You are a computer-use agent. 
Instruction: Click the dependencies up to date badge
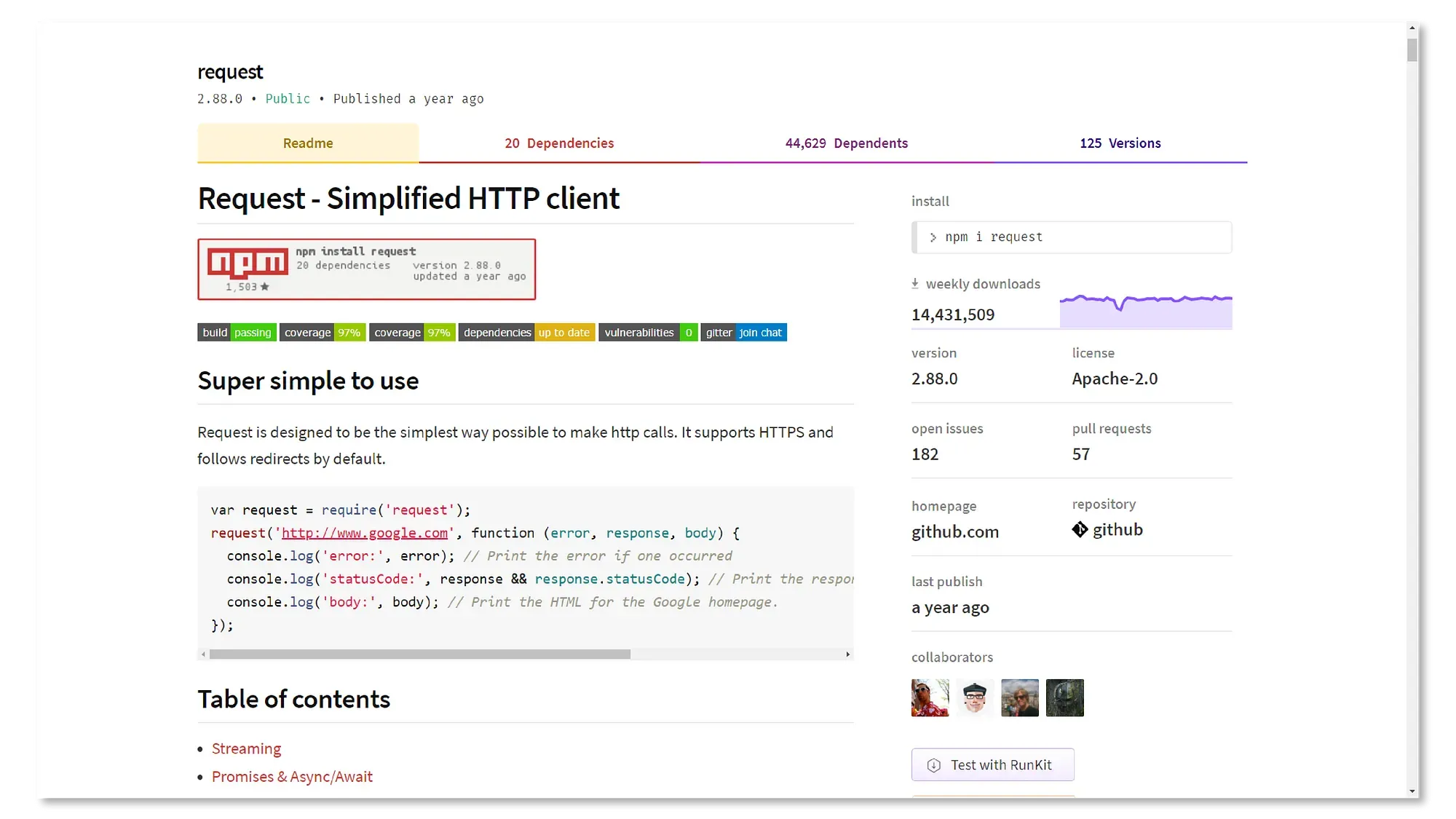point(526,333)
